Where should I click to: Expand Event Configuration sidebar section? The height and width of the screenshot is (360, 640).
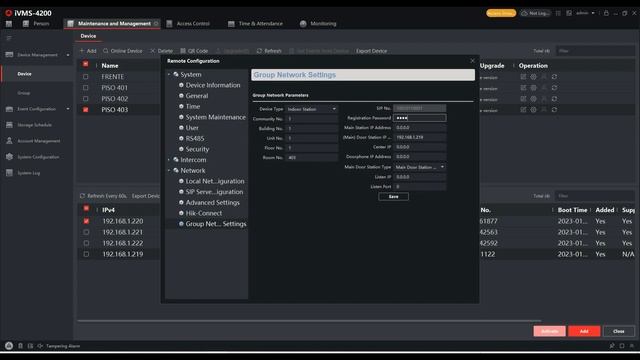click(x=68, y=109)
